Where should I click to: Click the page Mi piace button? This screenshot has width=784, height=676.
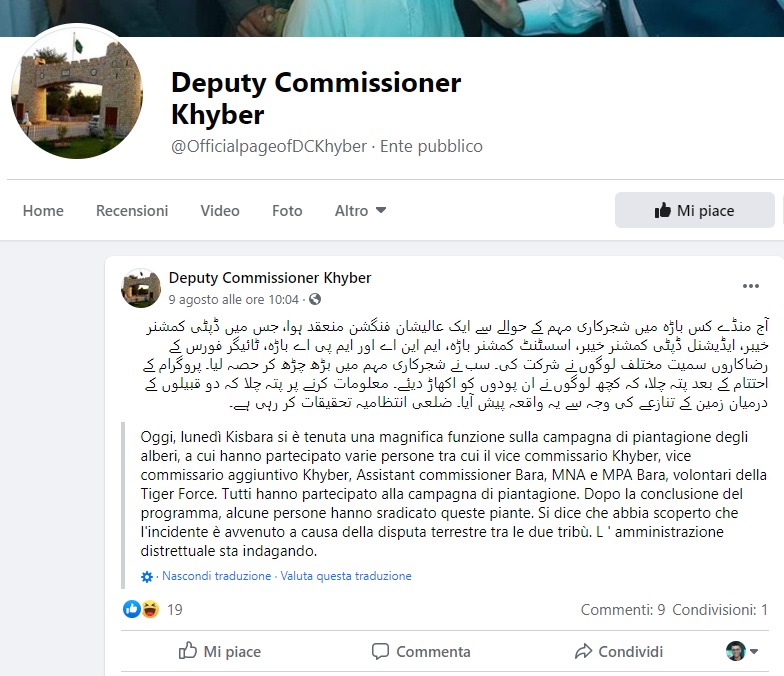694,210
